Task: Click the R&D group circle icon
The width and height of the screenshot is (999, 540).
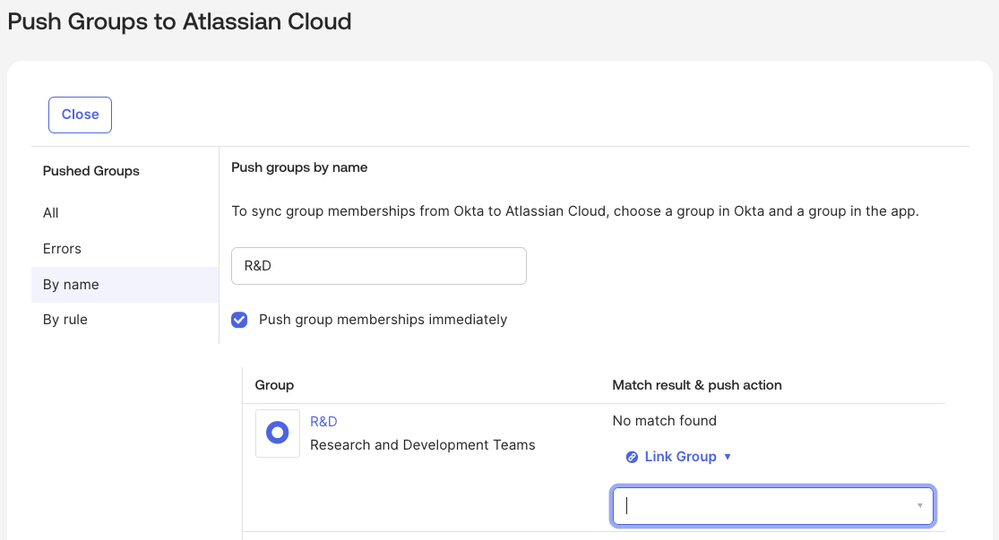Action: (277, 433)
